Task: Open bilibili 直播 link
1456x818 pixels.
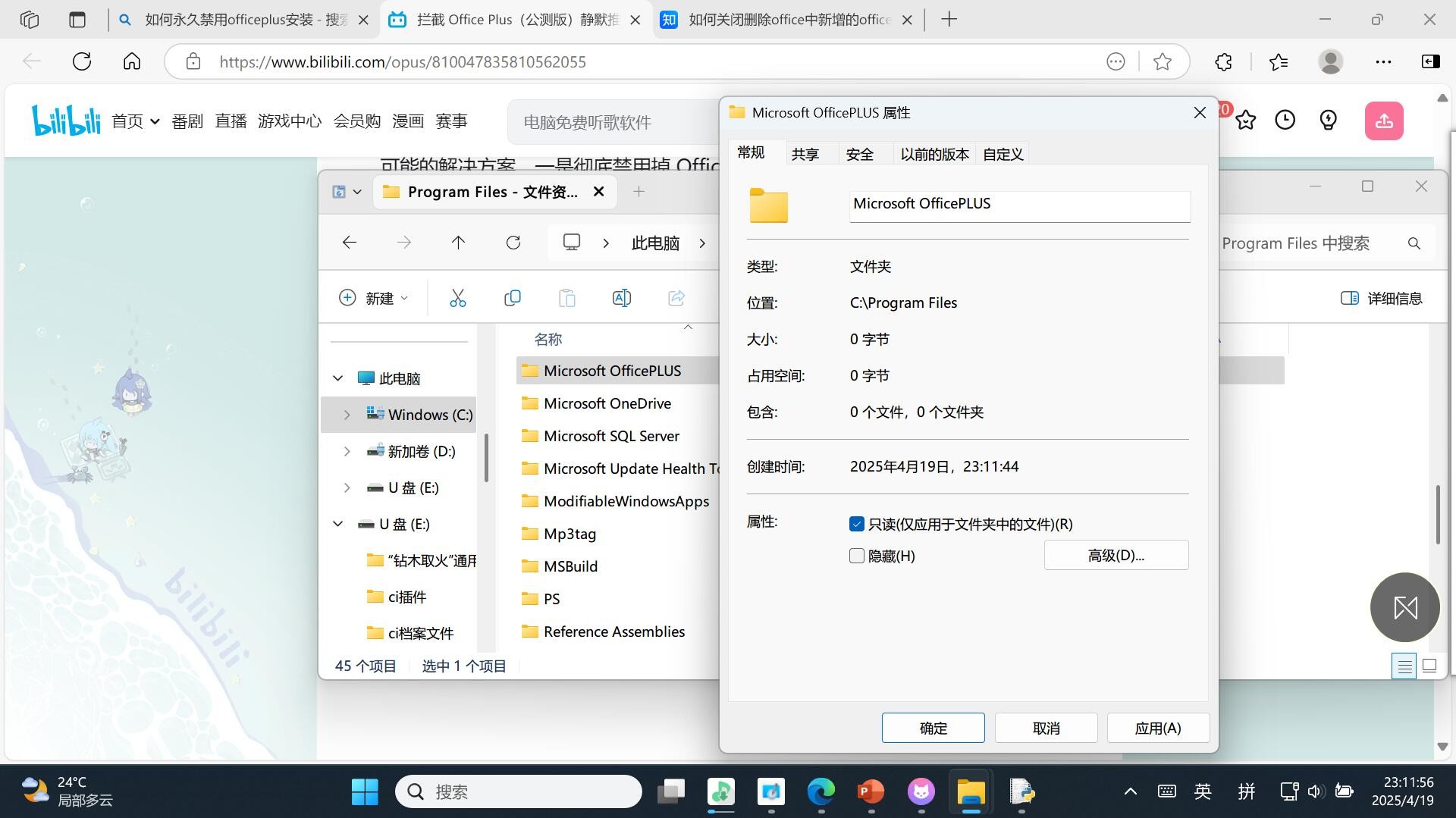Action: click(x=231, y=121)
